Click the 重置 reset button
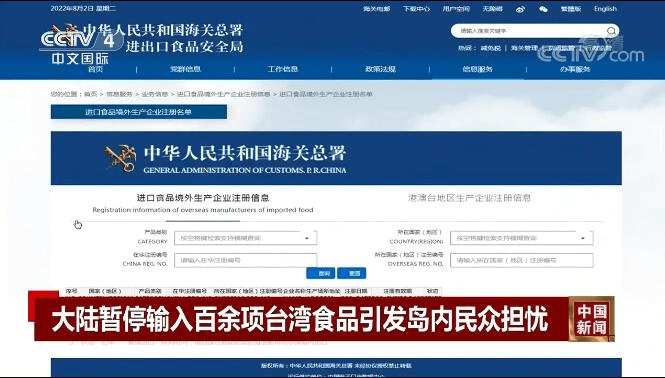This screenshot has height=378, width=665. coord(352,273)
